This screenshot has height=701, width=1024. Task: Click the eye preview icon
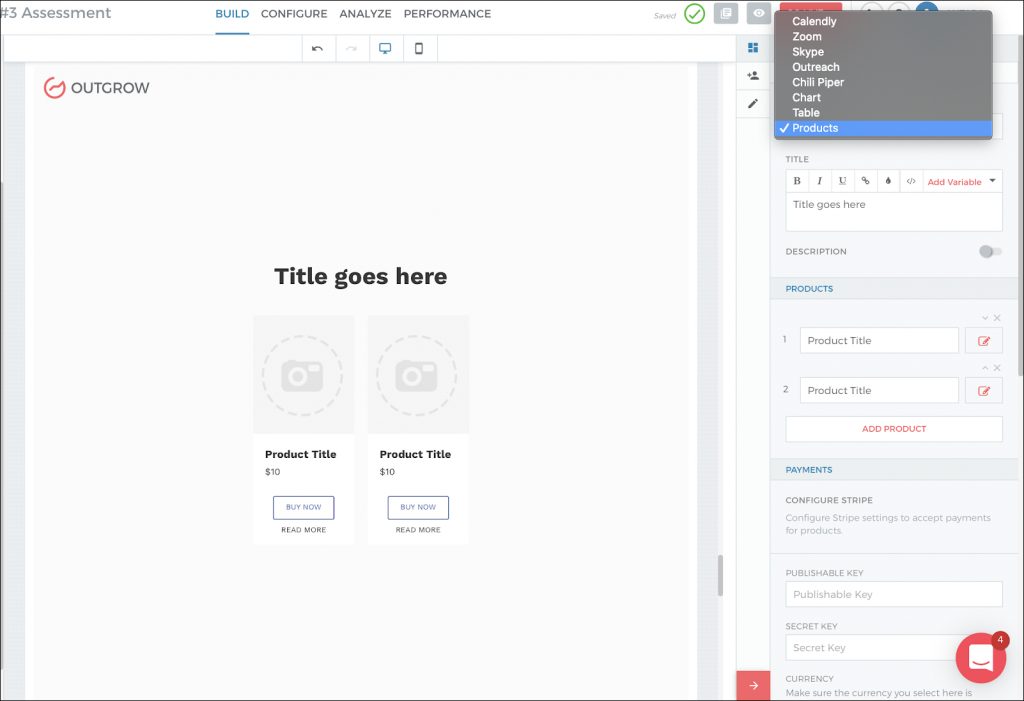pos(759,14)
